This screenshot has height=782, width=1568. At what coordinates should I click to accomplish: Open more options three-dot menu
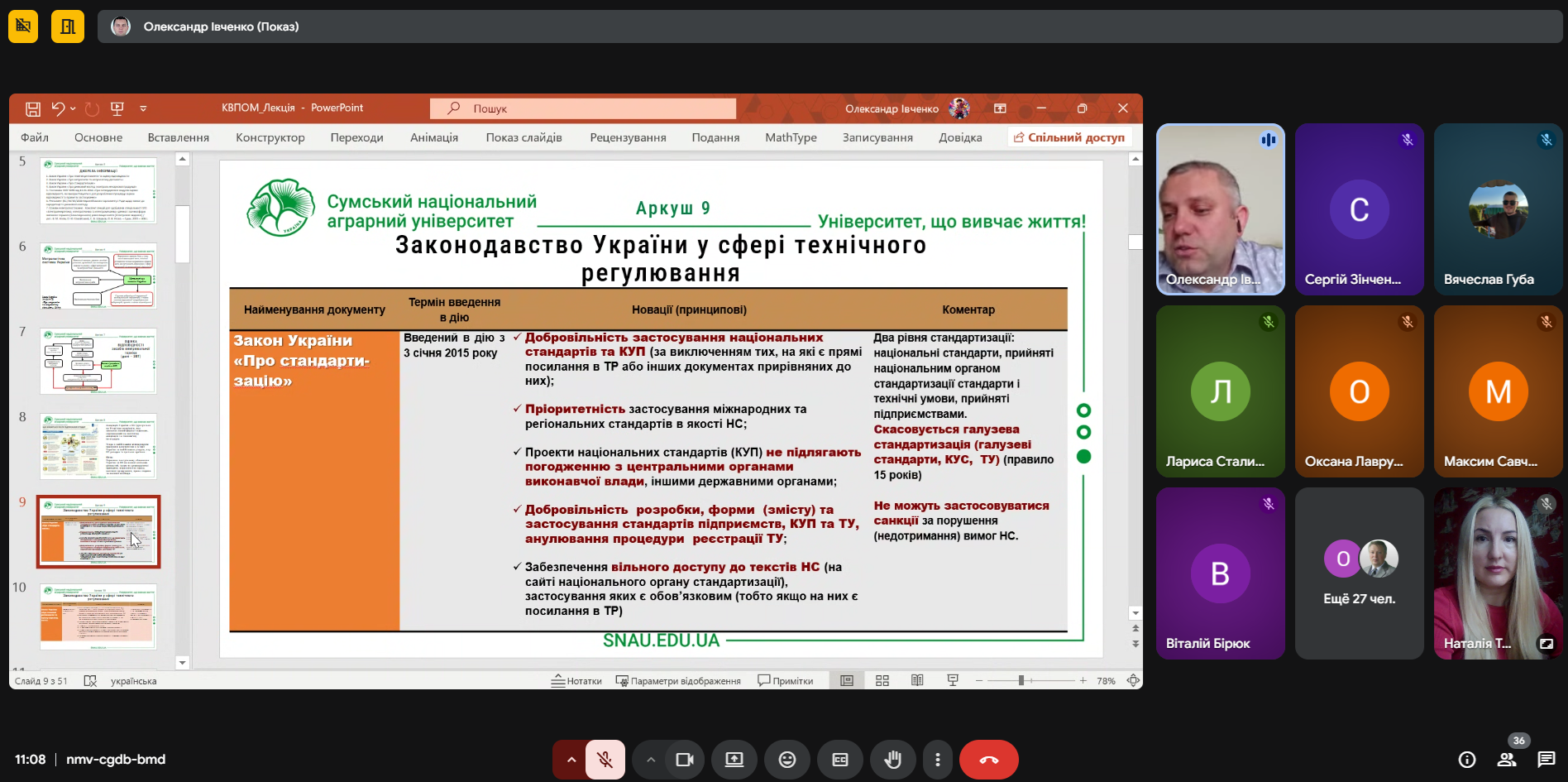click(x=937, y=760)
